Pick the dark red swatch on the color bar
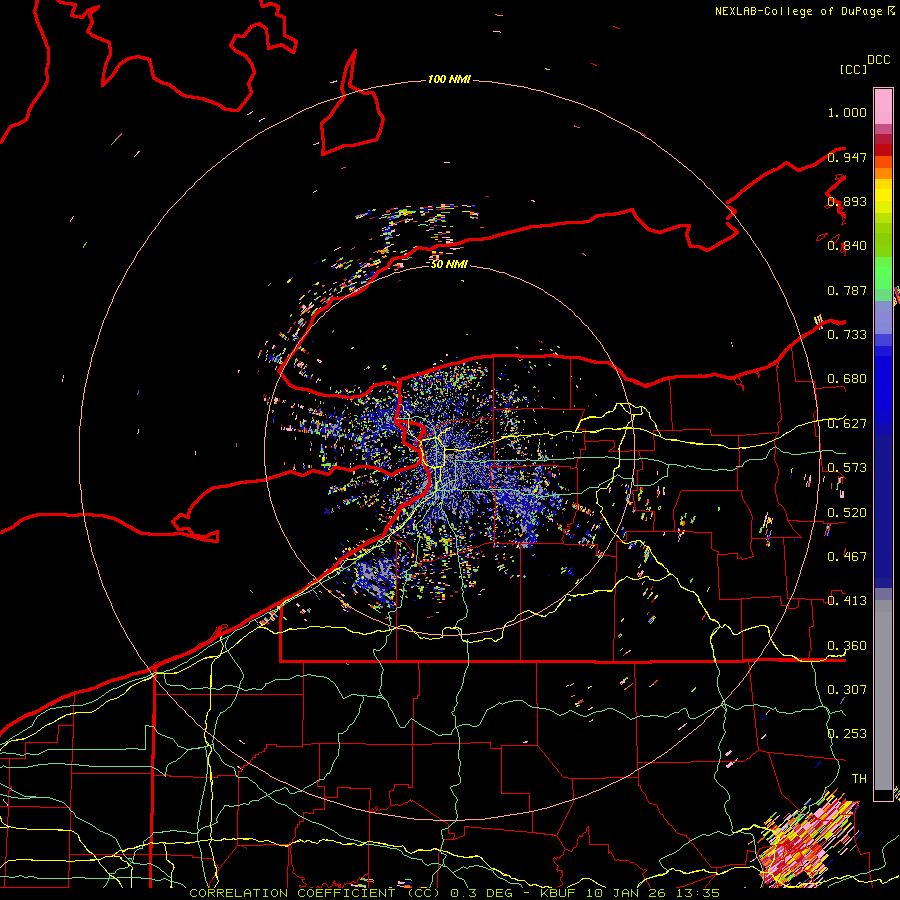This screenshot has height=900, width=900. tap(883, 149)
